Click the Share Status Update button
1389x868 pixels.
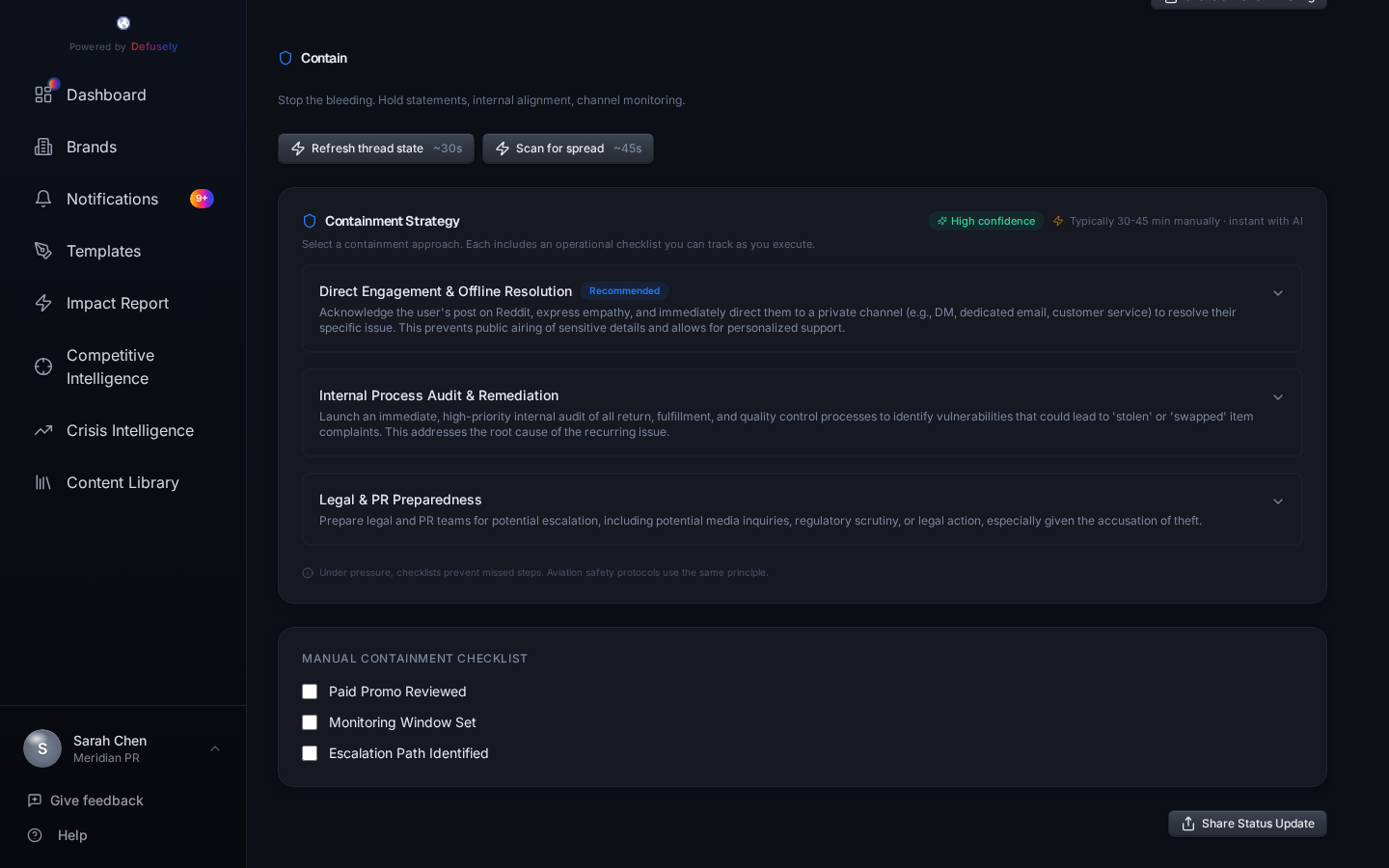[1247, 824]
